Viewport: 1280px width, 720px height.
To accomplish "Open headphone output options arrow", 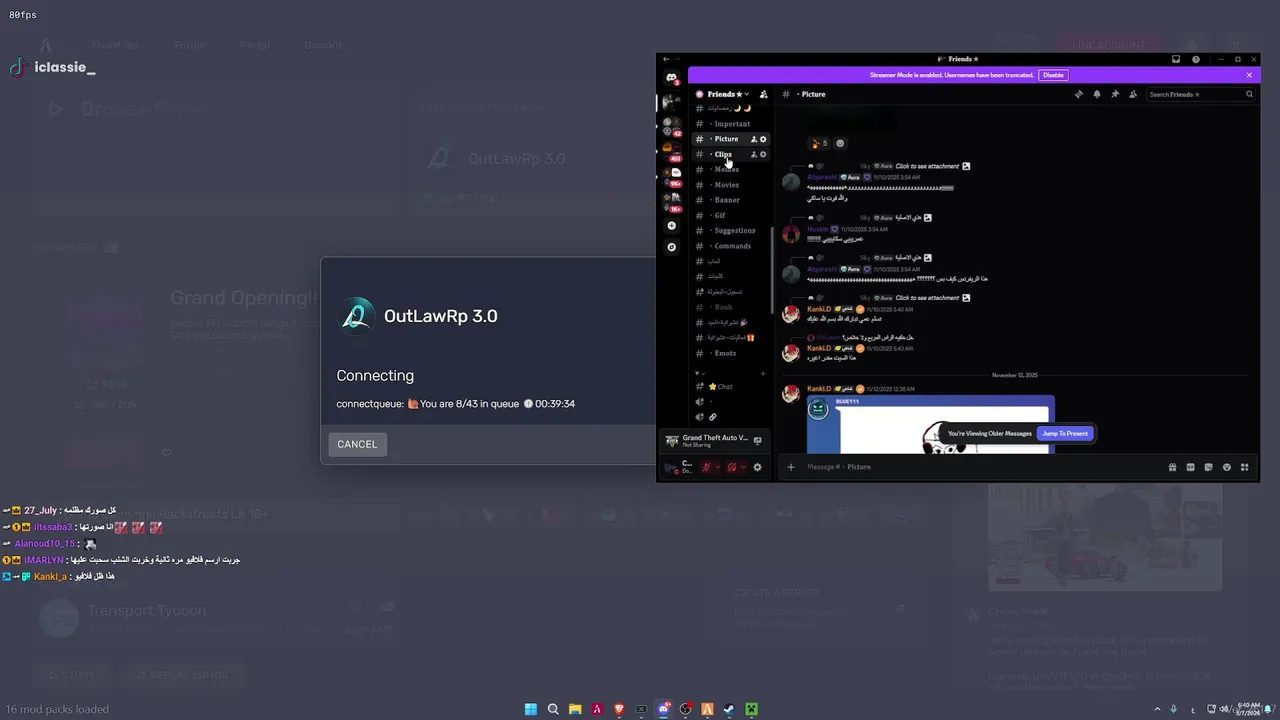I will 743,467.
